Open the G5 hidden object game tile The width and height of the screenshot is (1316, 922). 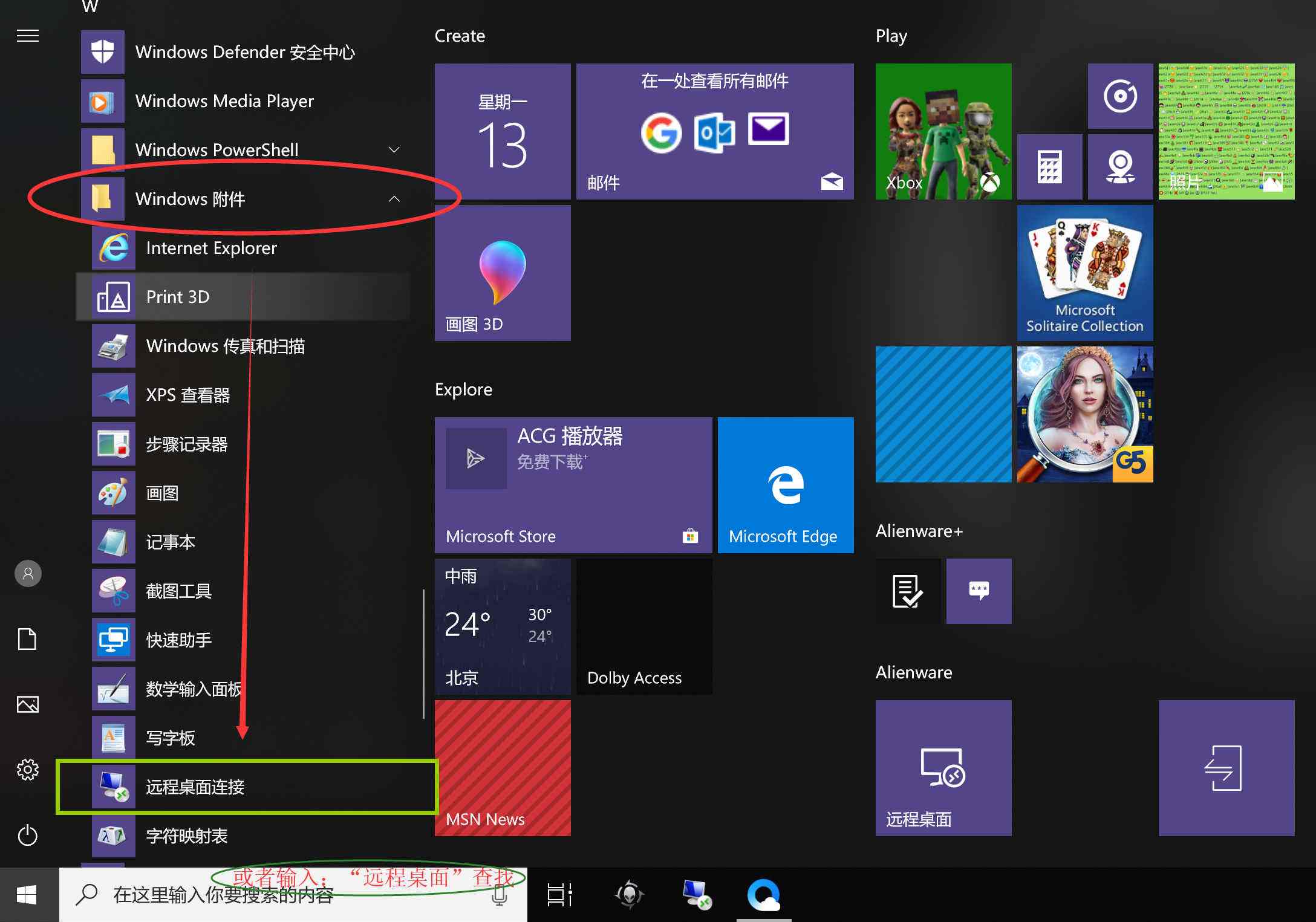(x=1085, y=414)
